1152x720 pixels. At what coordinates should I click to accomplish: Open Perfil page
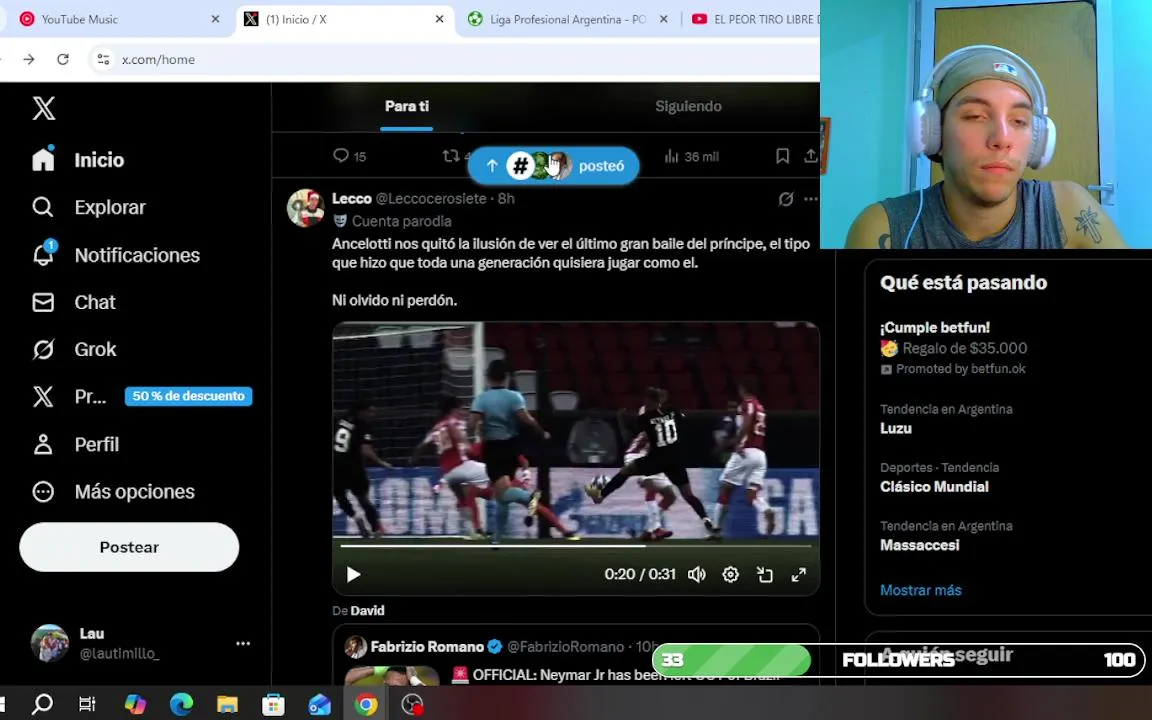click(x=76, y=444)
